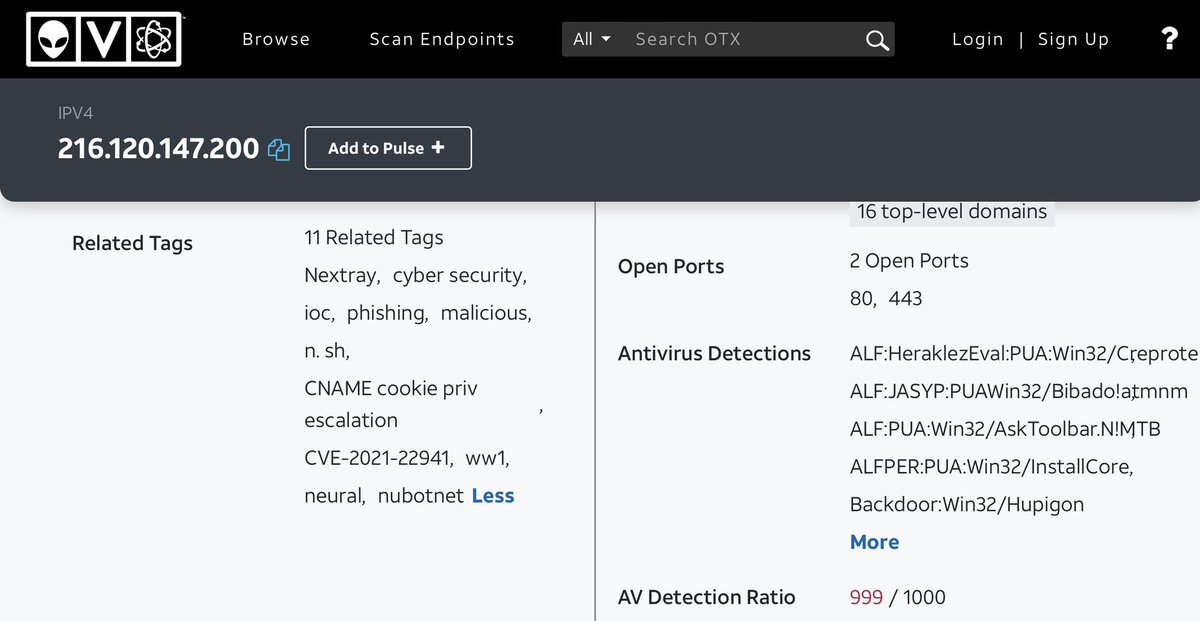Copy the IP address with copy icon

(279, 149)
